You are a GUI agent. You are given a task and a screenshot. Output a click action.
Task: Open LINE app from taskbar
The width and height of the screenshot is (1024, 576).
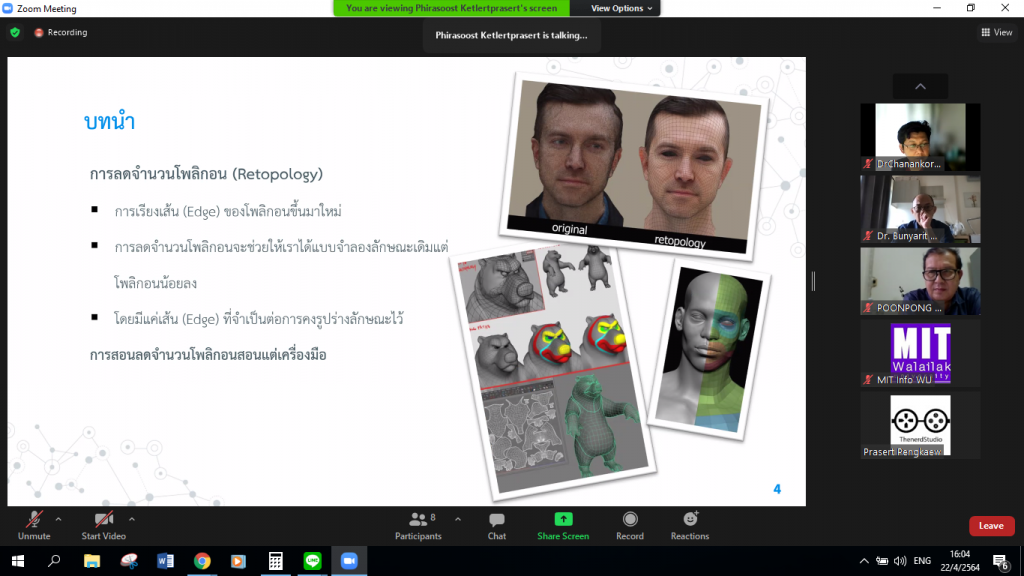(x=311, y=561)
